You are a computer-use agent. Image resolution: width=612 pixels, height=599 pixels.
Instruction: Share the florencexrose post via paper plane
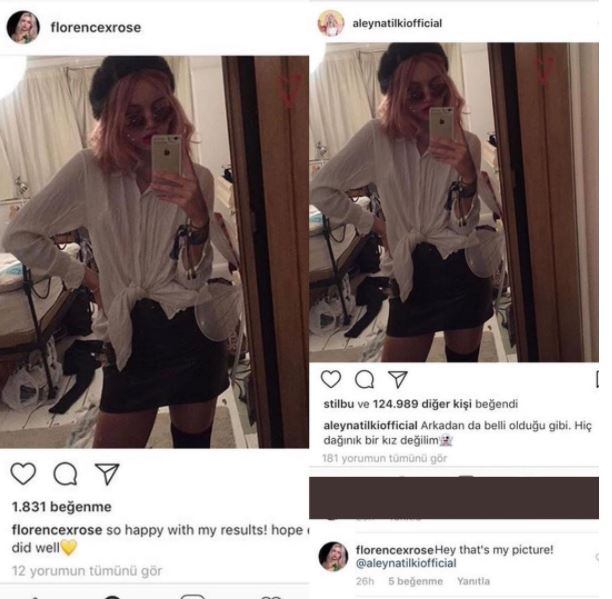pos(107,474)
